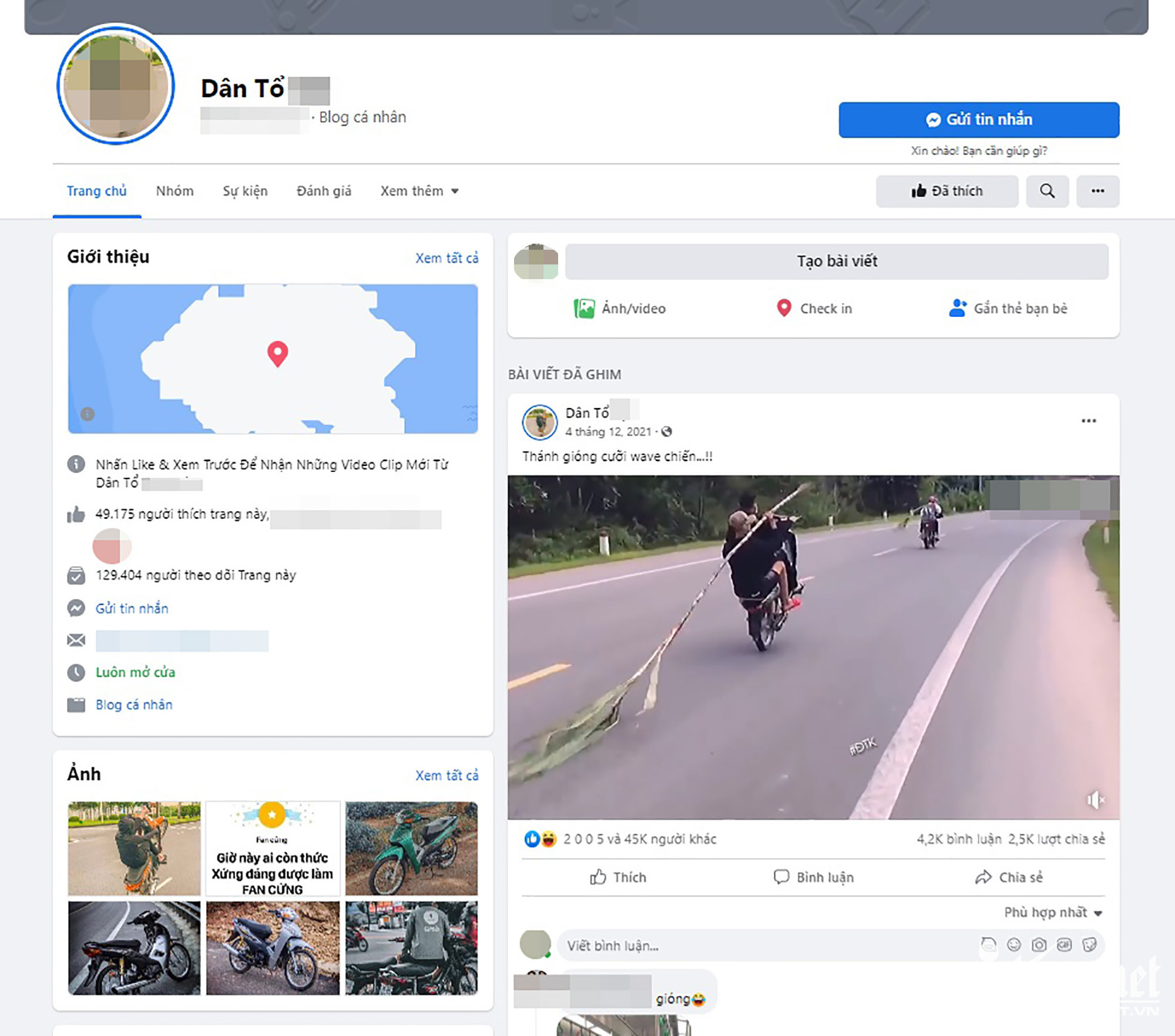
Task: Unmute the video with the speaker icon
Action: [x=1095, y=800]
